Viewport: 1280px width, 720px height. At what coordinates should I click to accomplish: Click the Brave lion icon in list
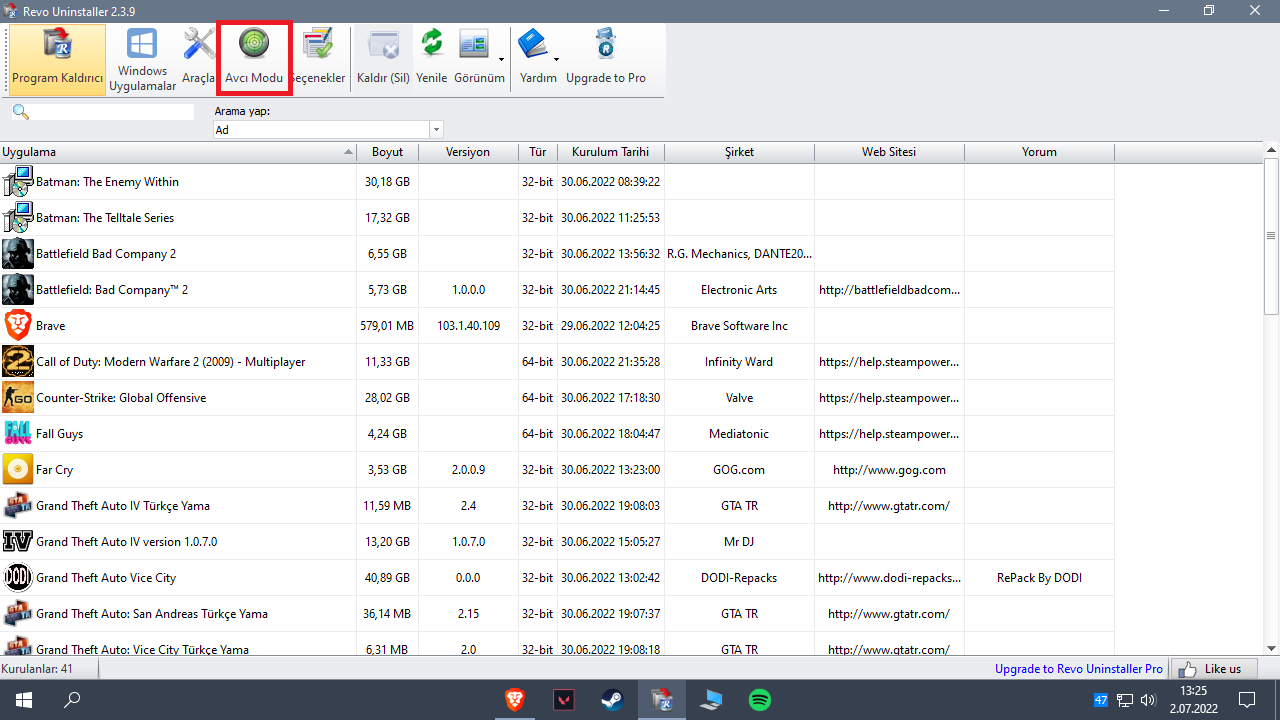(x=18, y=326)
